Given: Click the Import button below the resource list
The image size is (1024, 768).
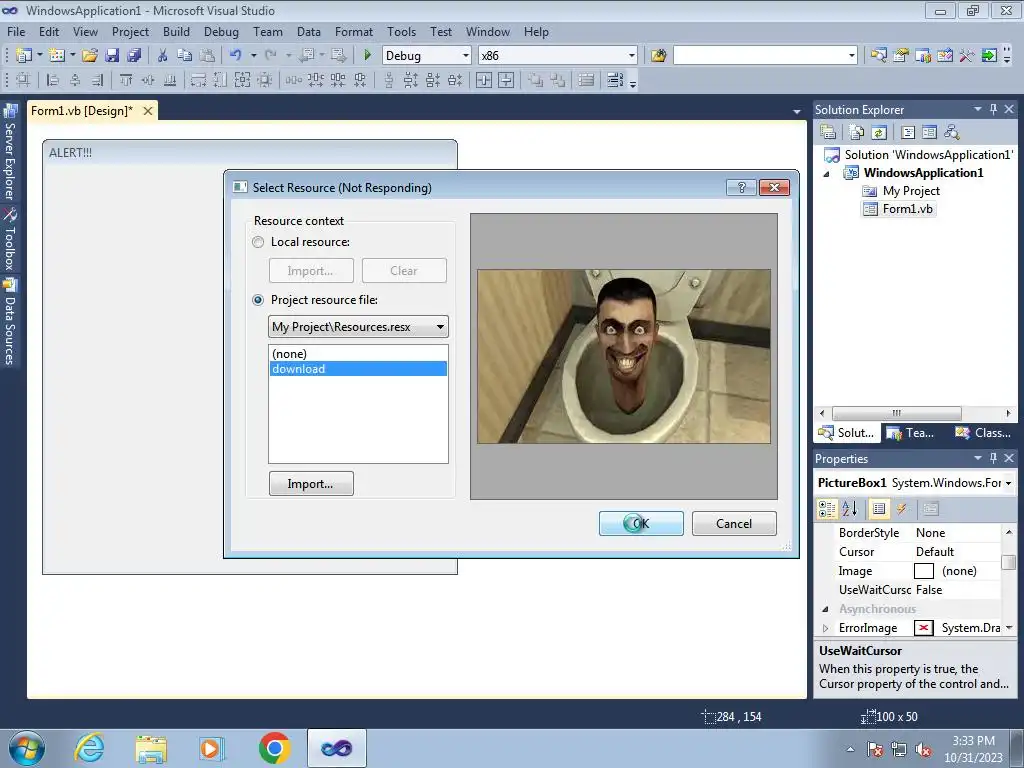Looking at the screenshot, I should (311, 484).
